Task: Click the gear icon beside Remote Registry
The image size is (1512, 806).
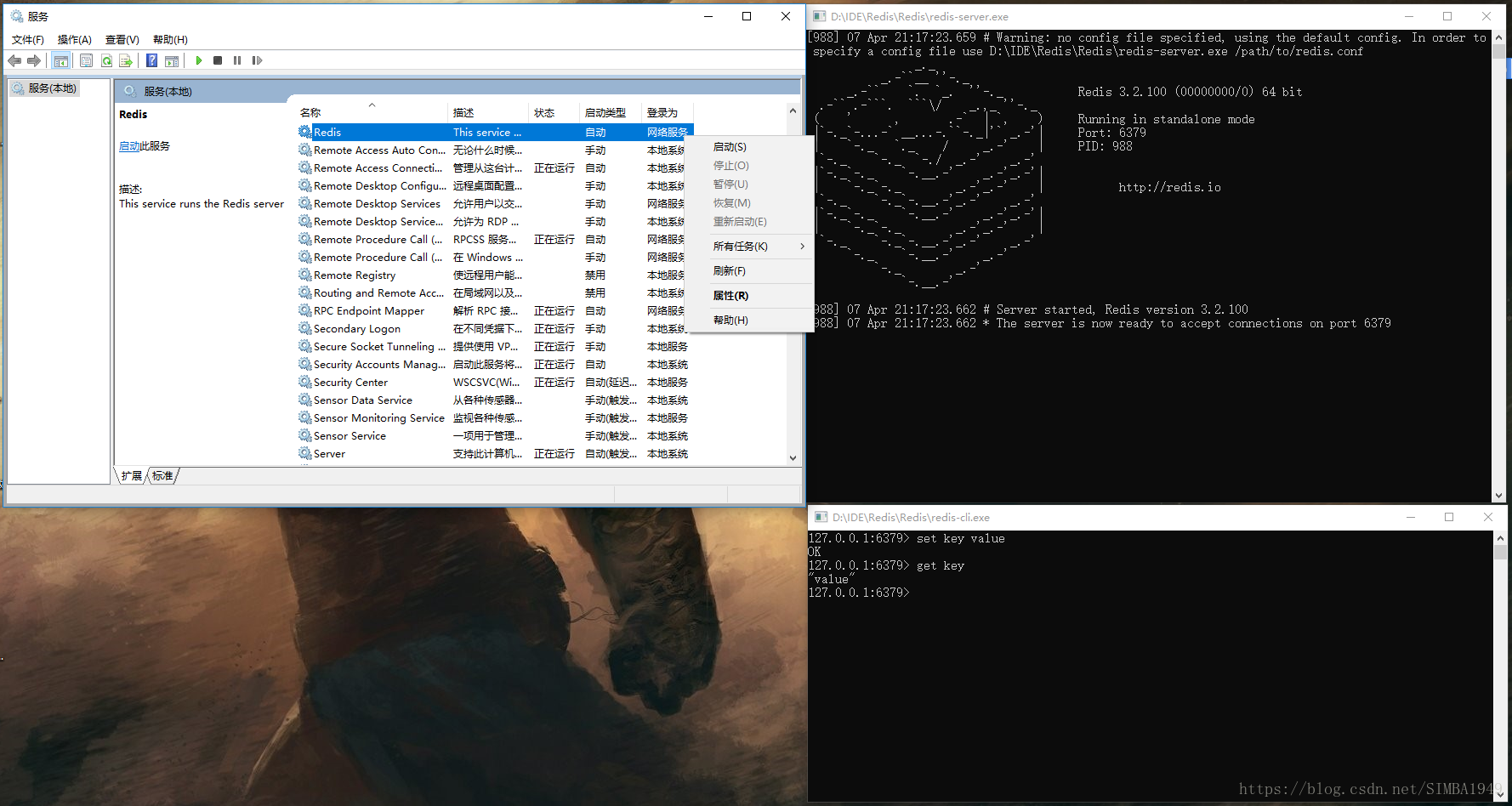Action: pyautogui.click(x=304, y=275)
